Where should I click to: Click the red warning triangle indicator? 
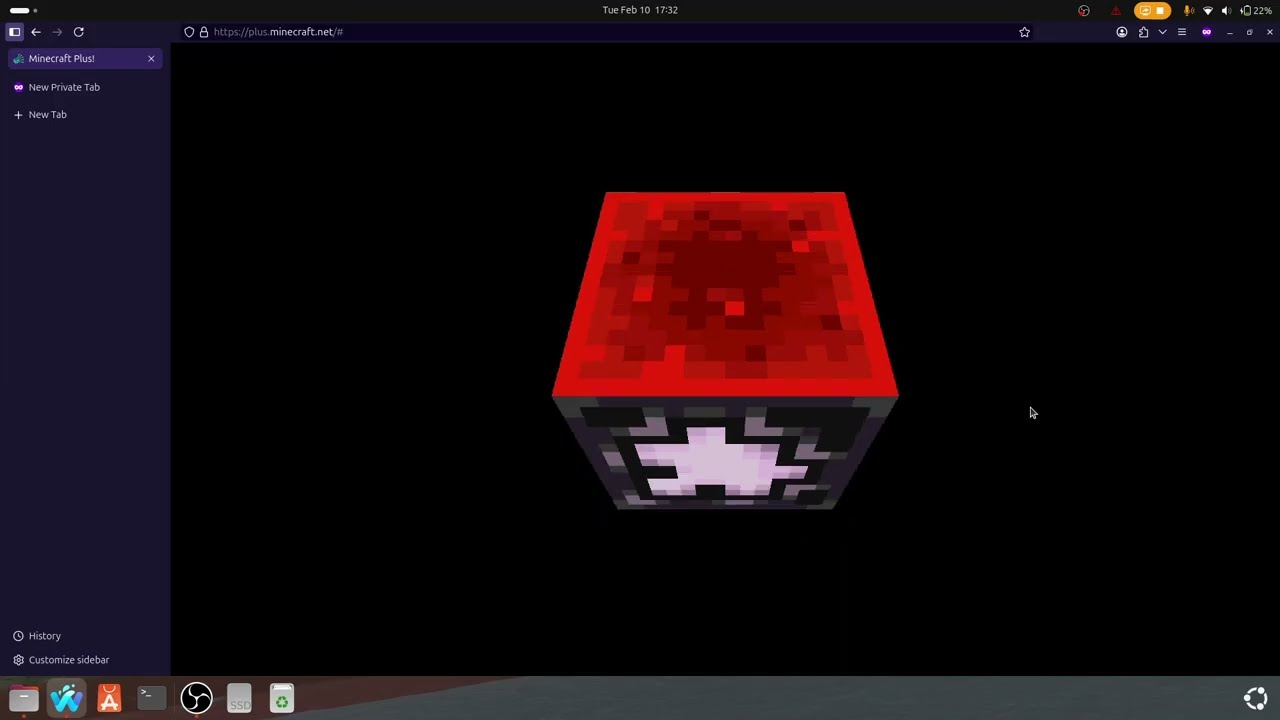[x=1116, y=10]
